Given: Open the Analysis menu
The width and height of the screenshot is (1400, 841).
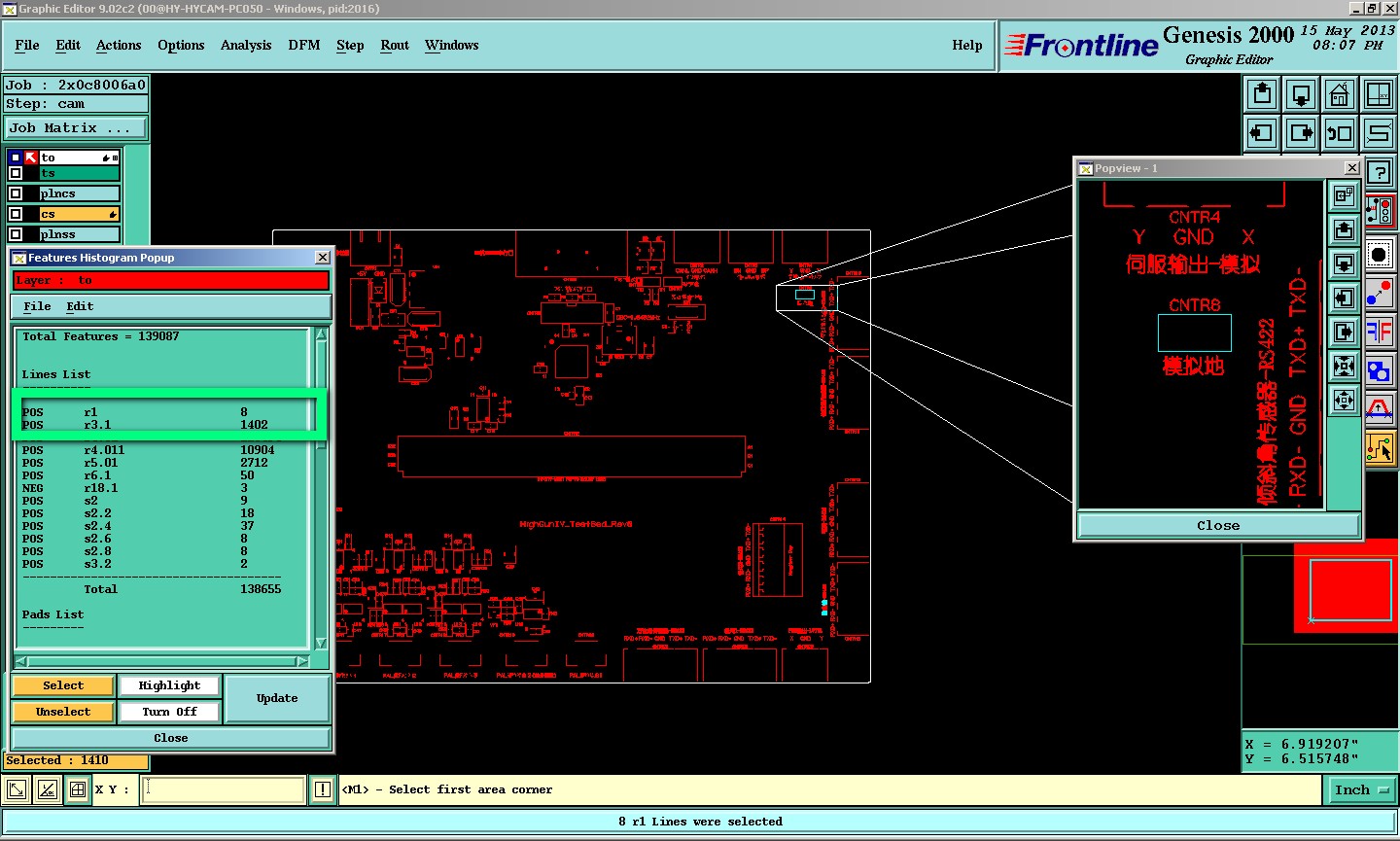Looking at the screenshot, I should coord(246,45).
